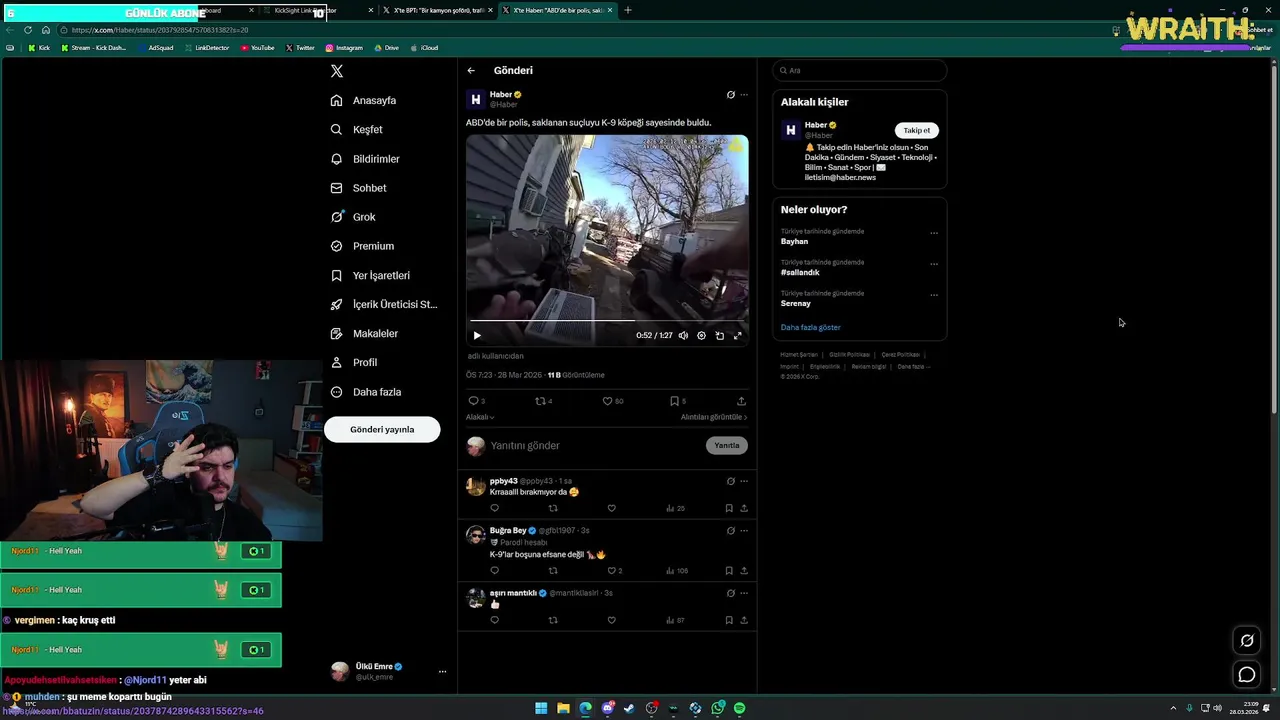Click the Ara search box
The width and height of the screenshot is (1280, 720).
(x=859, y=70)
